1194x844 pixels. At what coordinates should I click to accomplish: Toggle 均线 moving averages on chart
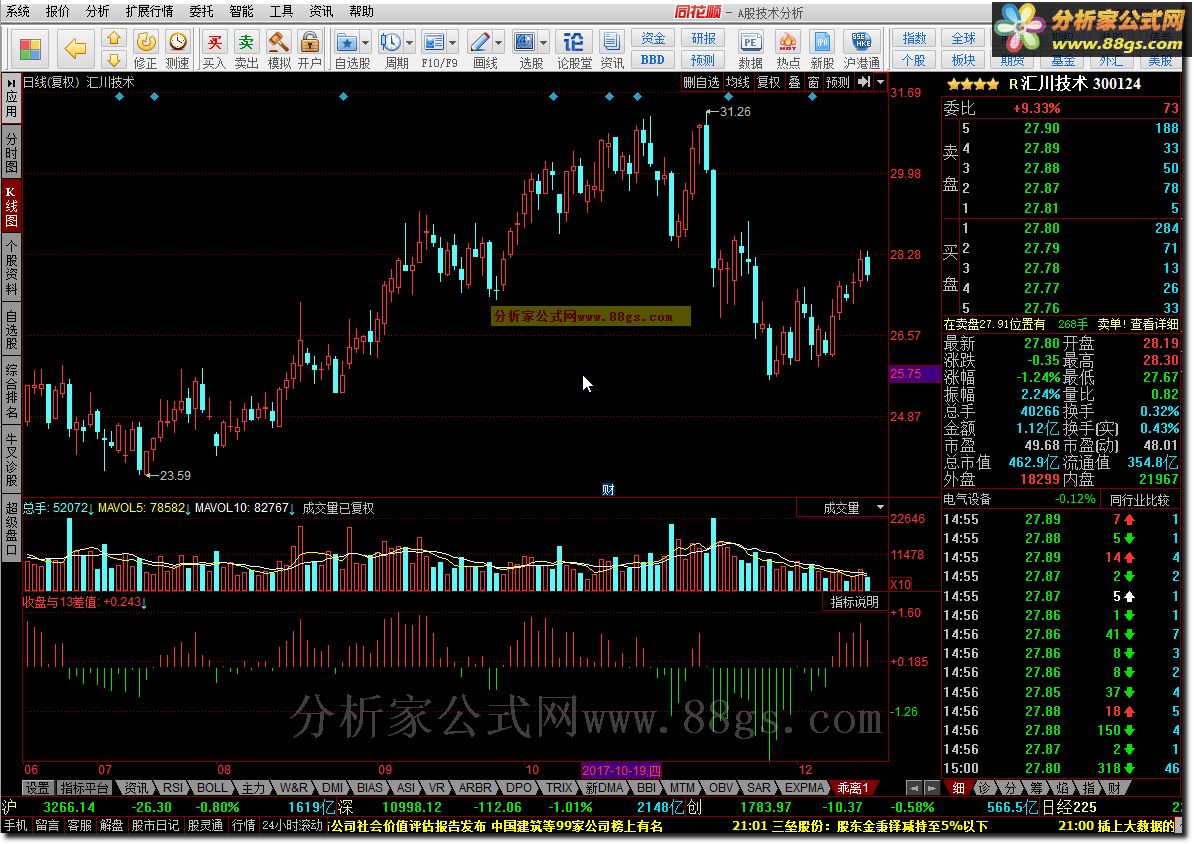[x=737, y=82]
